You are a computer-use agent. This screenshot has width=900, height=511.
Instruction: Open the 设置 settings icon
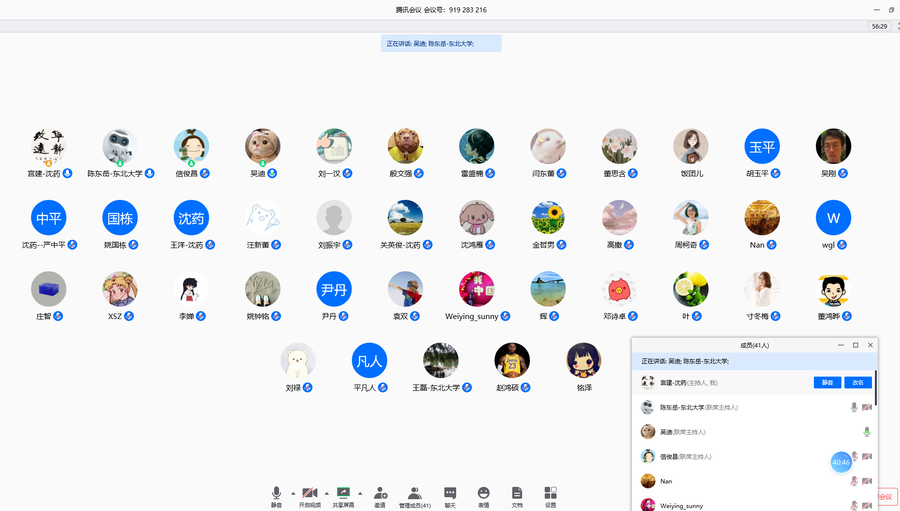(550, 493)
